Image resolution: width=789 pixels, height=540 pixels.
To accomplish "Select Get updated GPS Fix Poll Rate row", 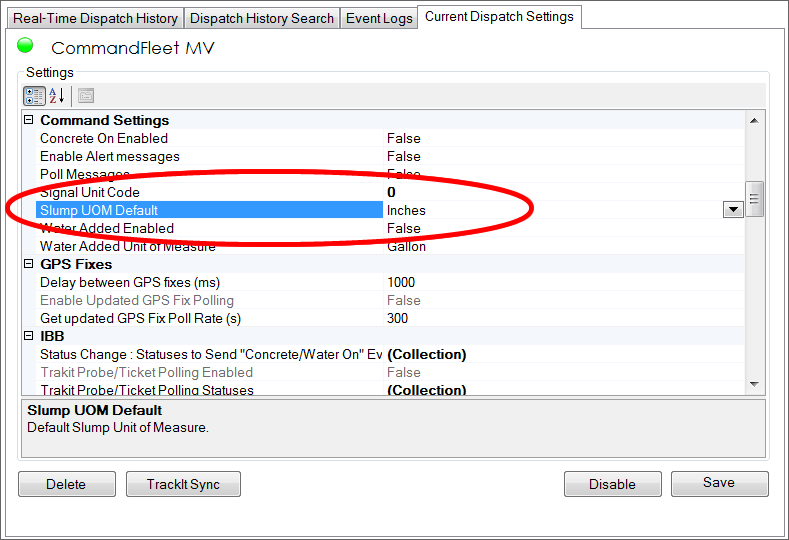I will click(x=391, y=318).
